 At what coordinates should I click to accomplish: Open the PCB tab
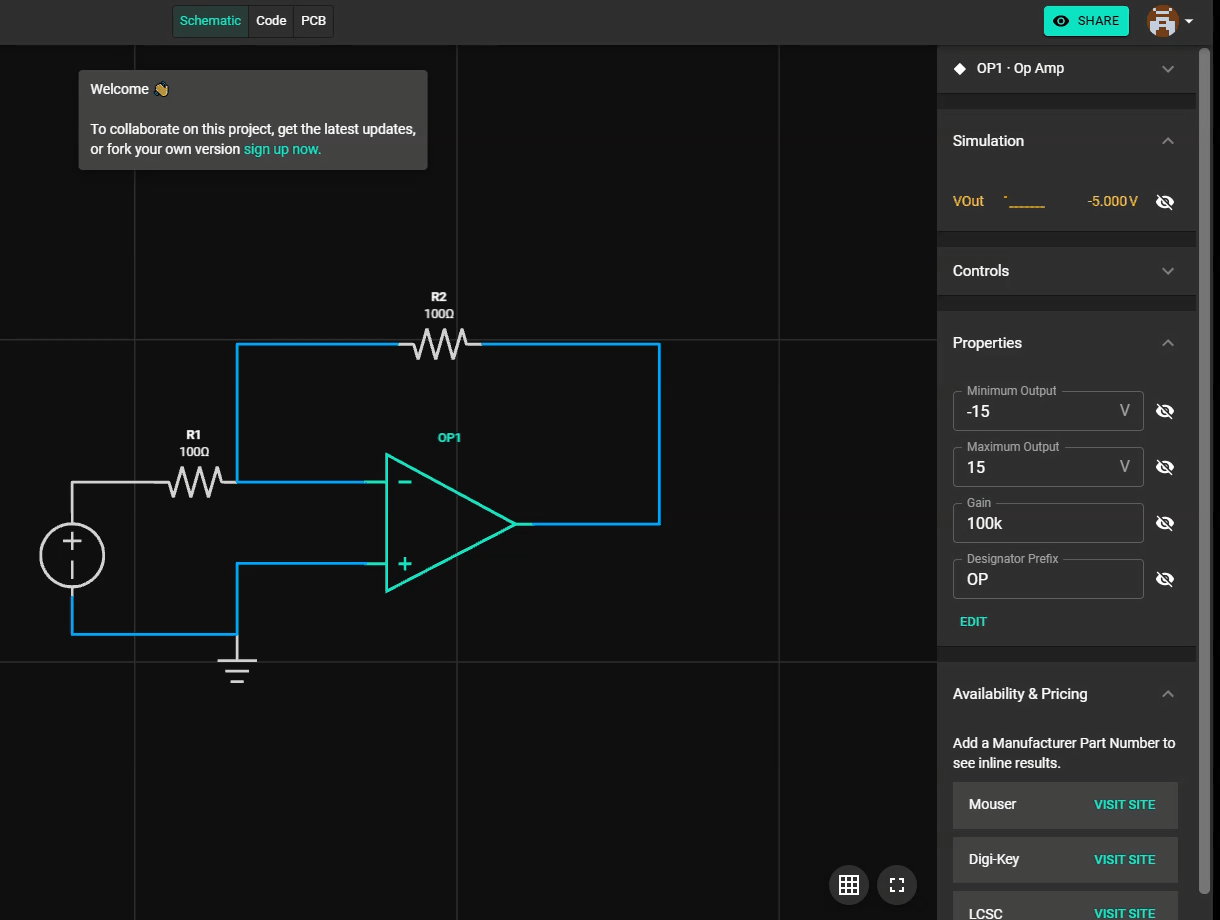coord(313,21)
